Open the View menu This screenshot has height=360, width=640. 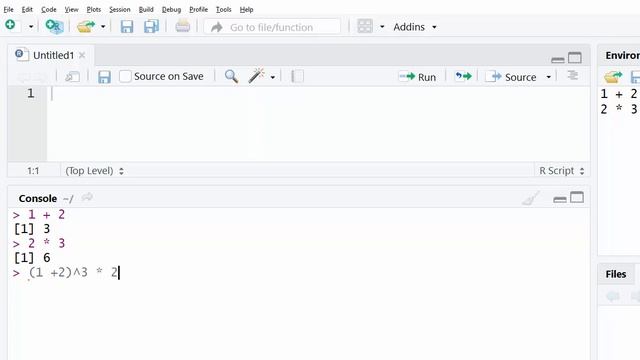71,9
